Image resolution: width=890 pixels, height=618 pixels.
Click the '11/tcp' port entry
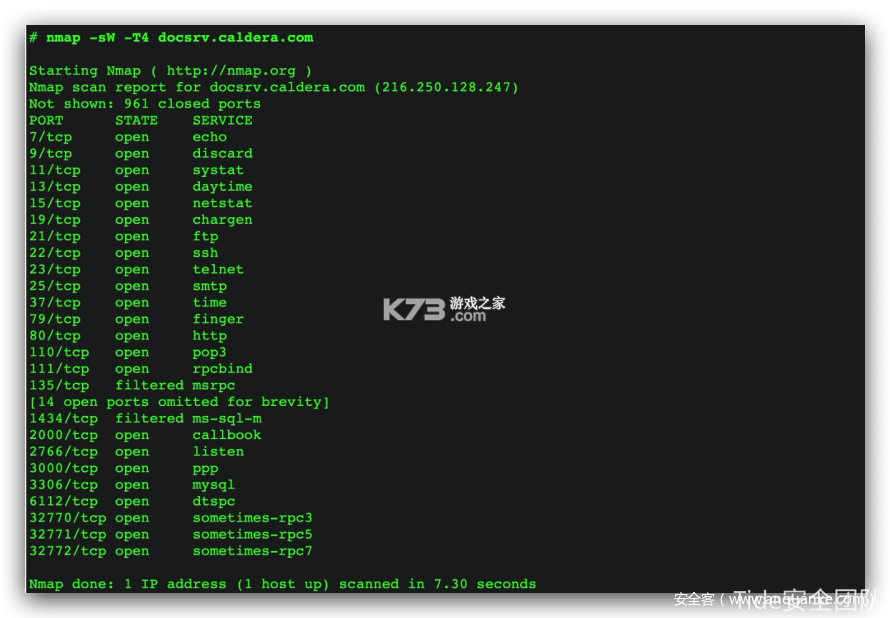tap(55, 170)
